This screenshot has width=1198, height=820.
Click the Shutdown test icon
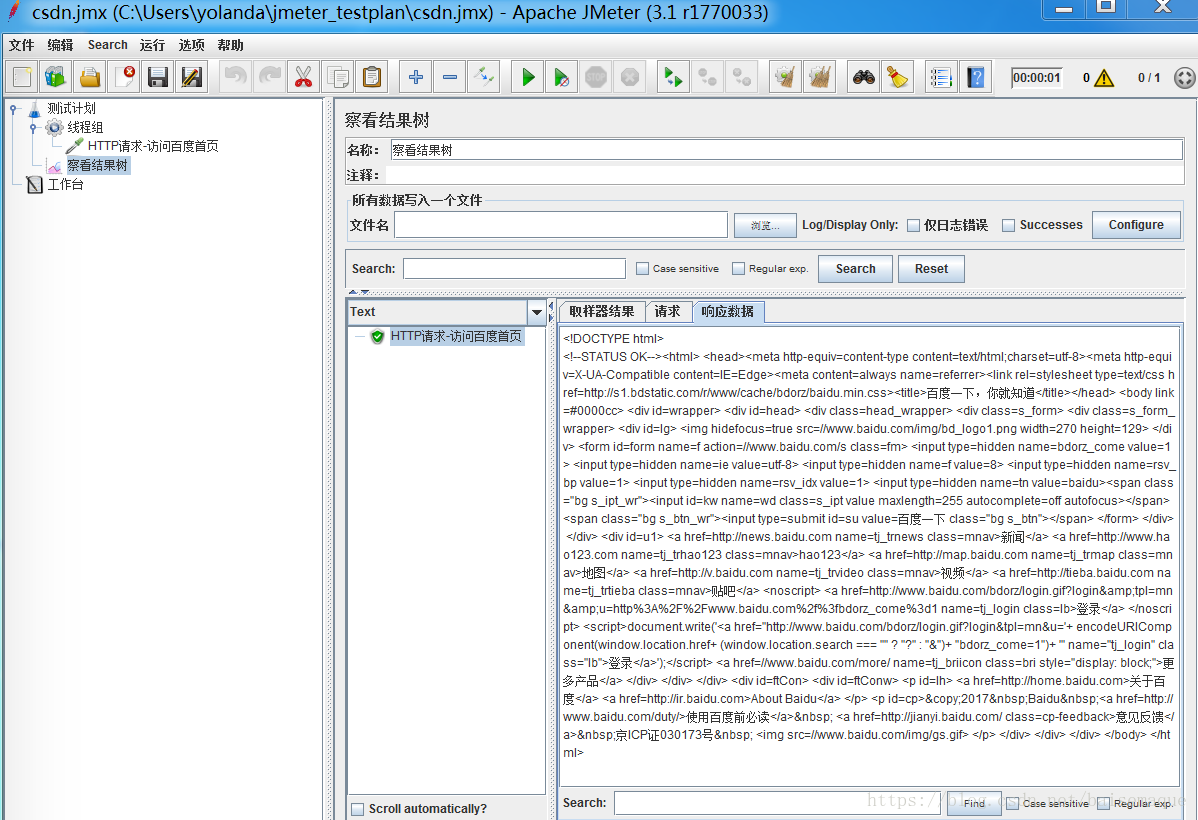point(630,77)
